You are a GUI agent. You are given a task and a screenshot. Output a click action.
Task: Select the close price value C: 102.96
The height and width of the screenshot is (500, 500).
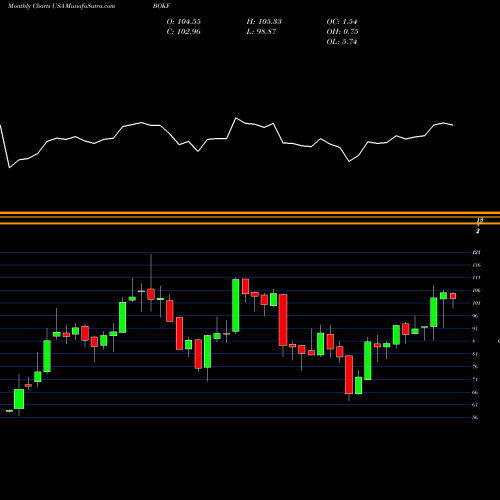(x=184, y=32)
